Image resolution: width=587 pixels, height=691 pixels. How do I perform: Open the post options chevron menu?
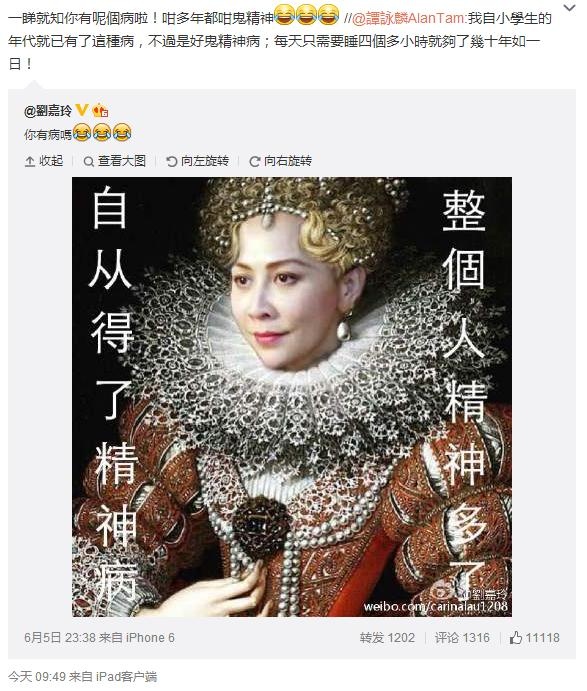569,7
